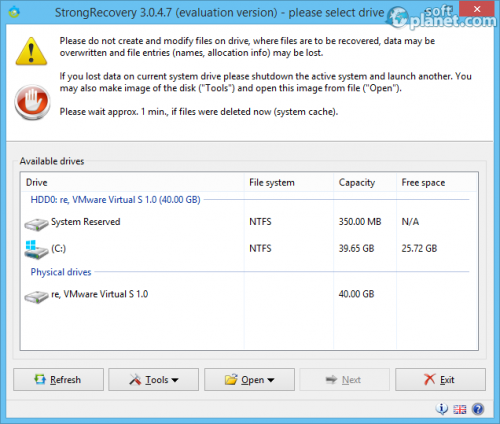Click the Capacity column header
The height and width of the screenshot is (424, 500).
click(365, 183)
